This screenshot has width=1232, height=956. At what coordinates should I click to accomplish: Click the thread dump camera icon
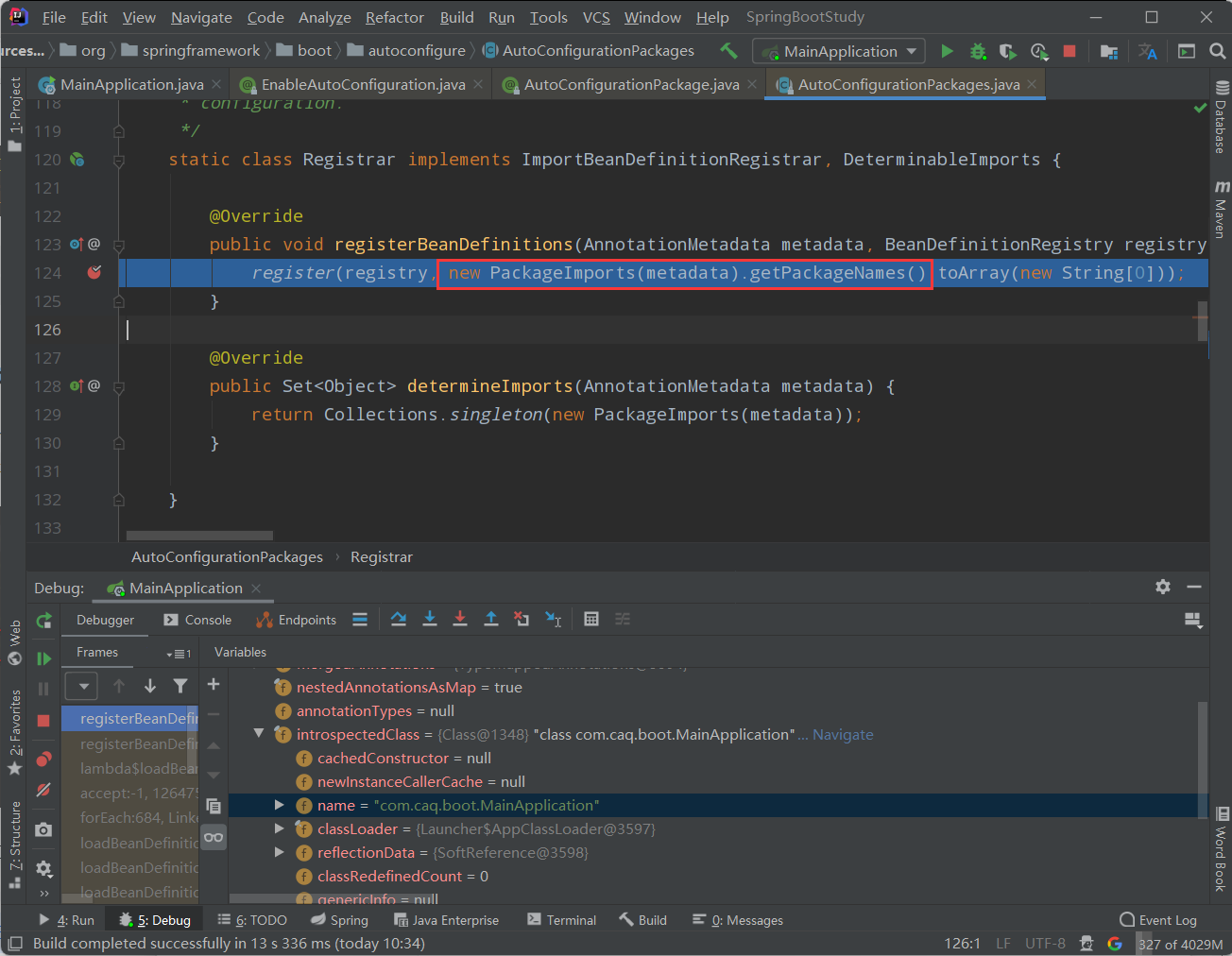click(43, 829)
